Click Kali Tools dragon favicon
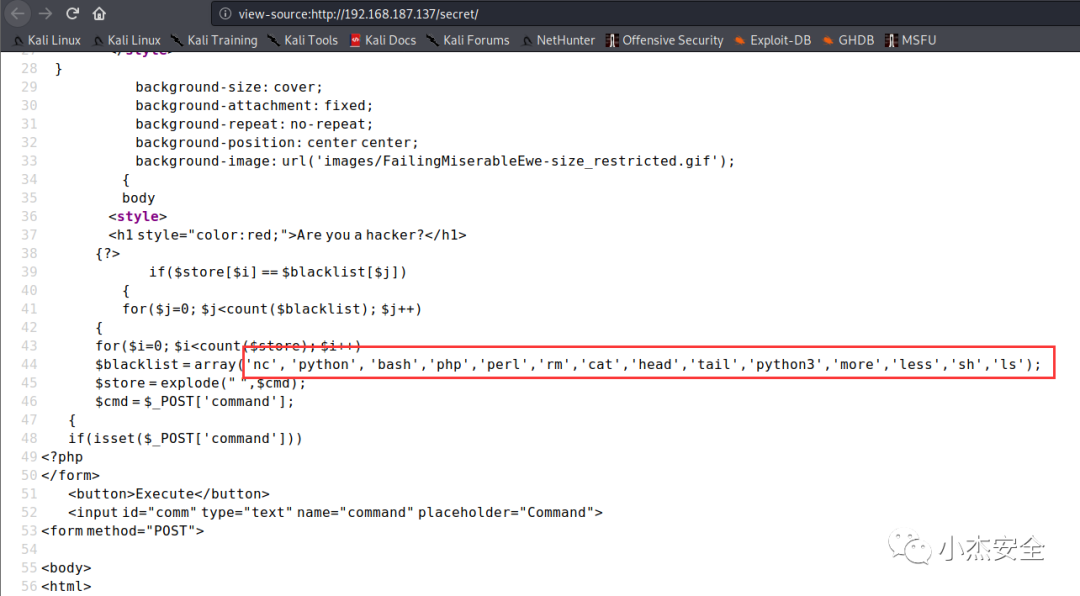Image resolution: width=1080 pixels, height=596 pixels. 273,41
